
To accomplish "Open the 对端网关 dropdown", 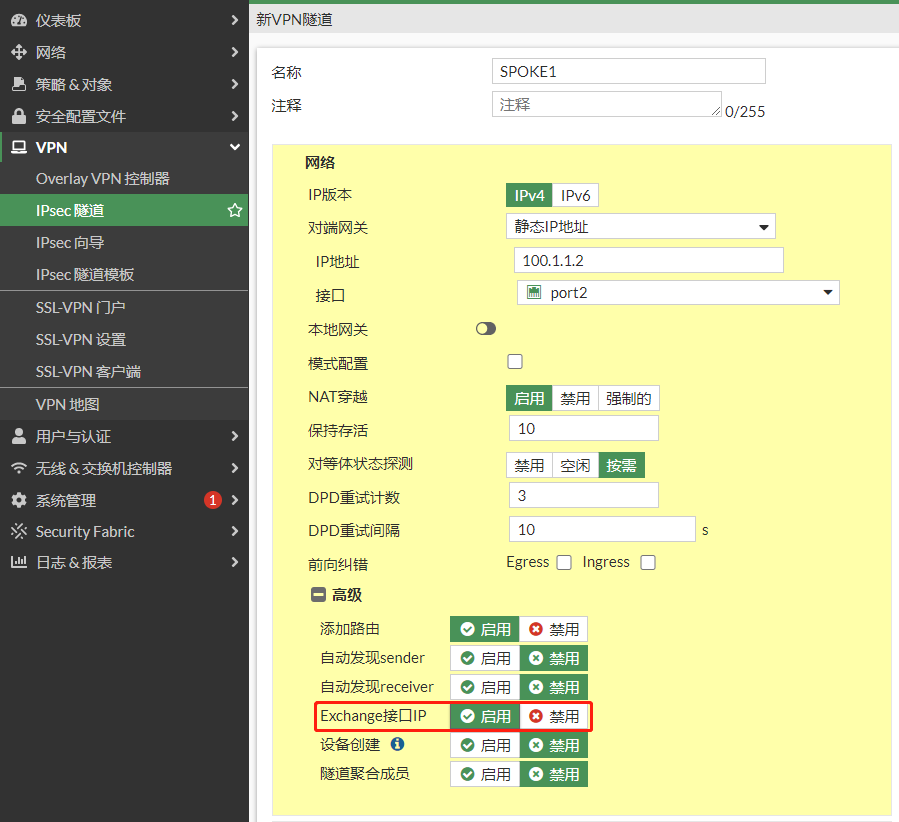I will click(x=640, y=227).
